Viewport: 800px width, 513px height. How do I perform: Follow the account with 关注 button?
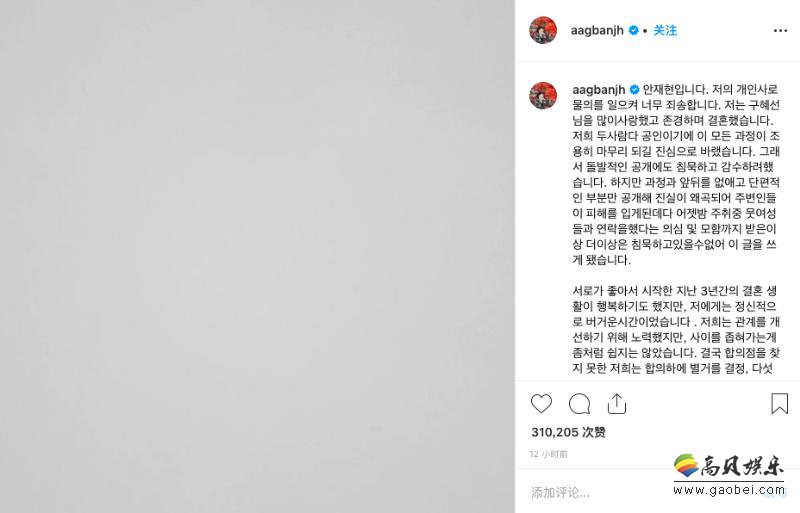point(665,31)
